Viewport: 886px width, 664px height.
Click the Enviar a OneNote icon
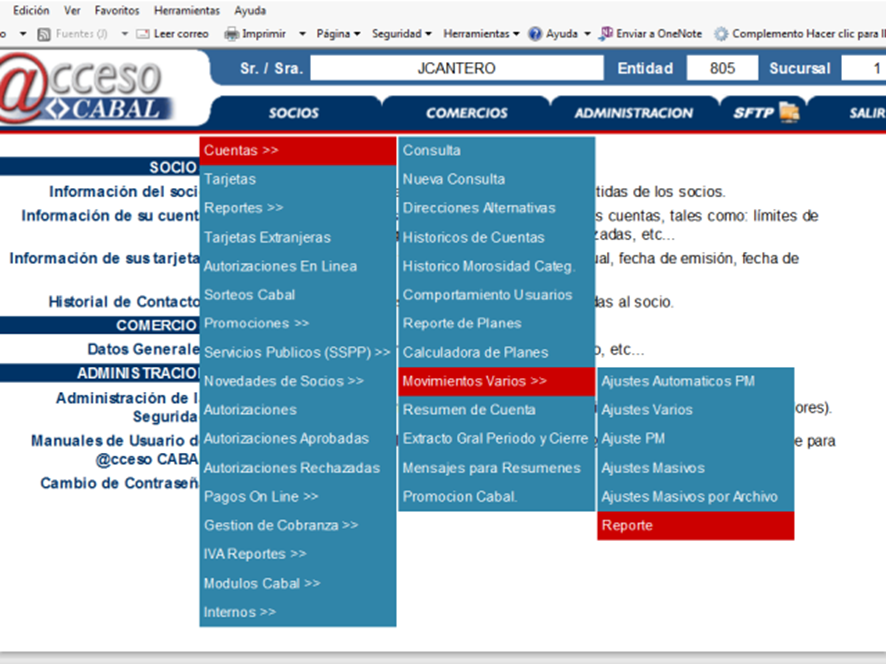(605, 33)
